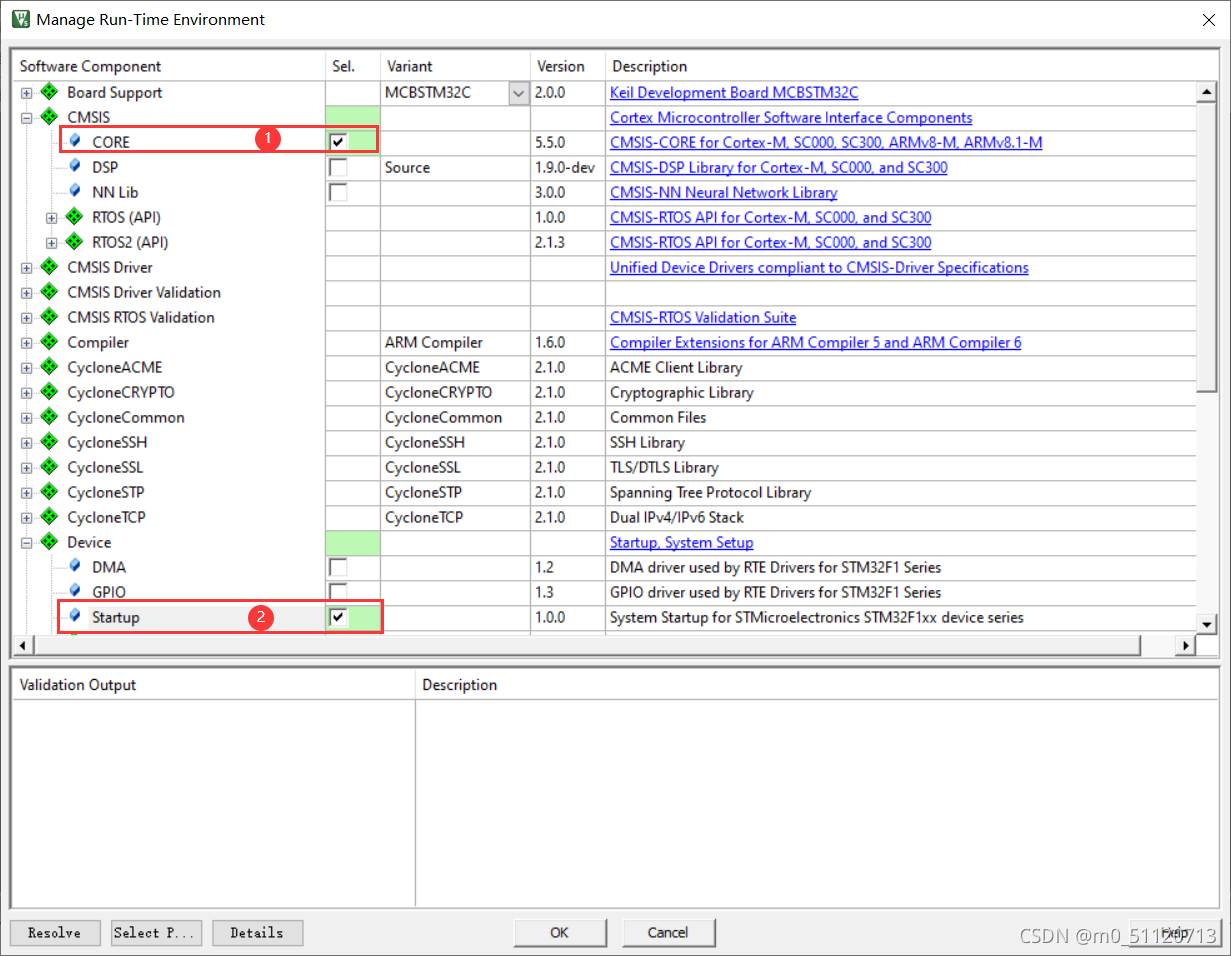Click the RTOS2 (API) diamond icon

tap(74, 242)
